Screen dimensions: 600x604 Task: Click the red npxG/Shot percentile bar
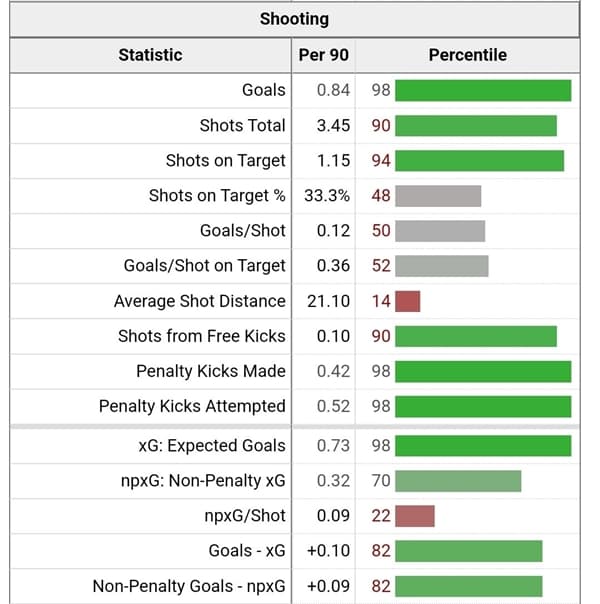pyautogui.click(x=415, y=516)
